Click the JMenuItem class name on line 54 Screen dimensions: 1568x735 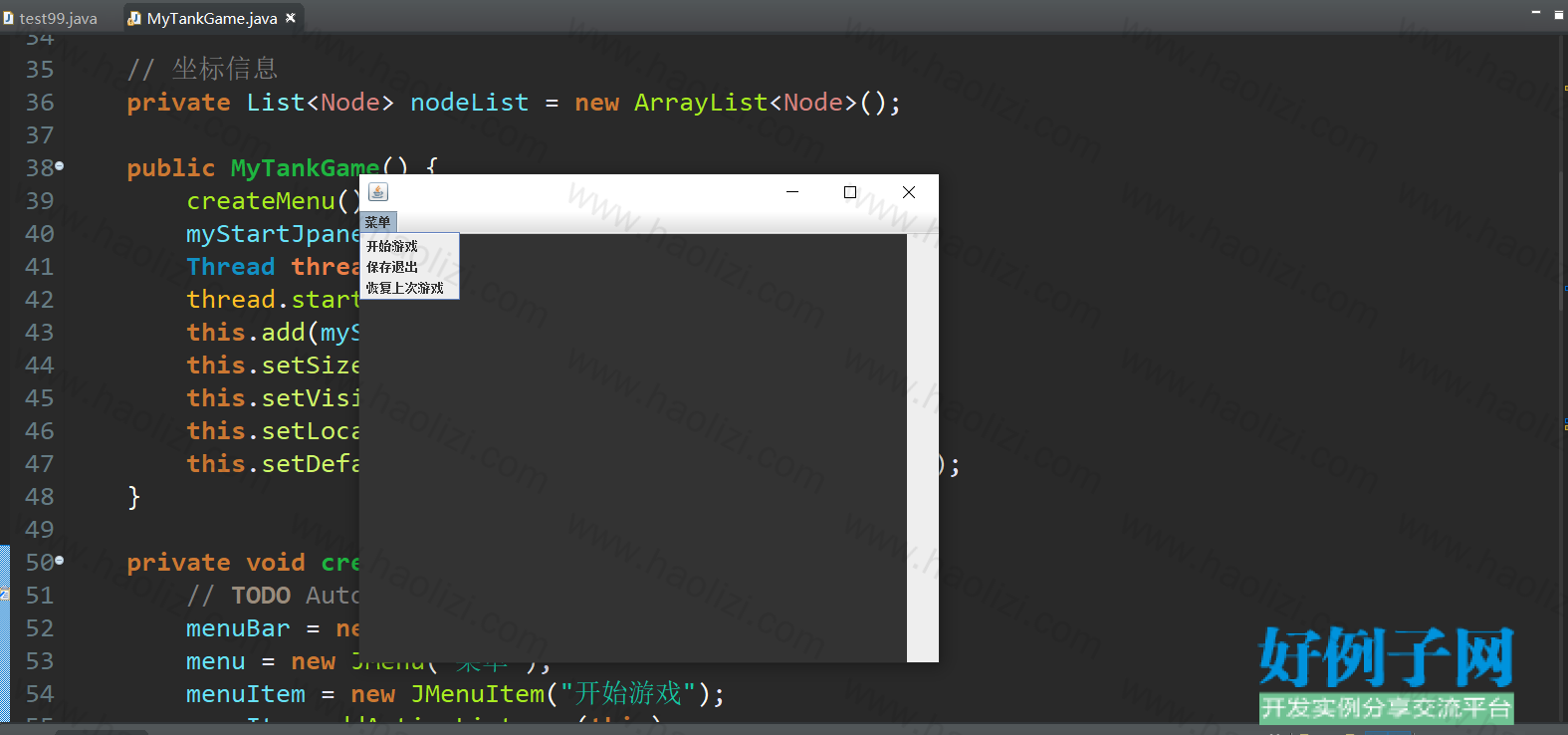[477, 694]
